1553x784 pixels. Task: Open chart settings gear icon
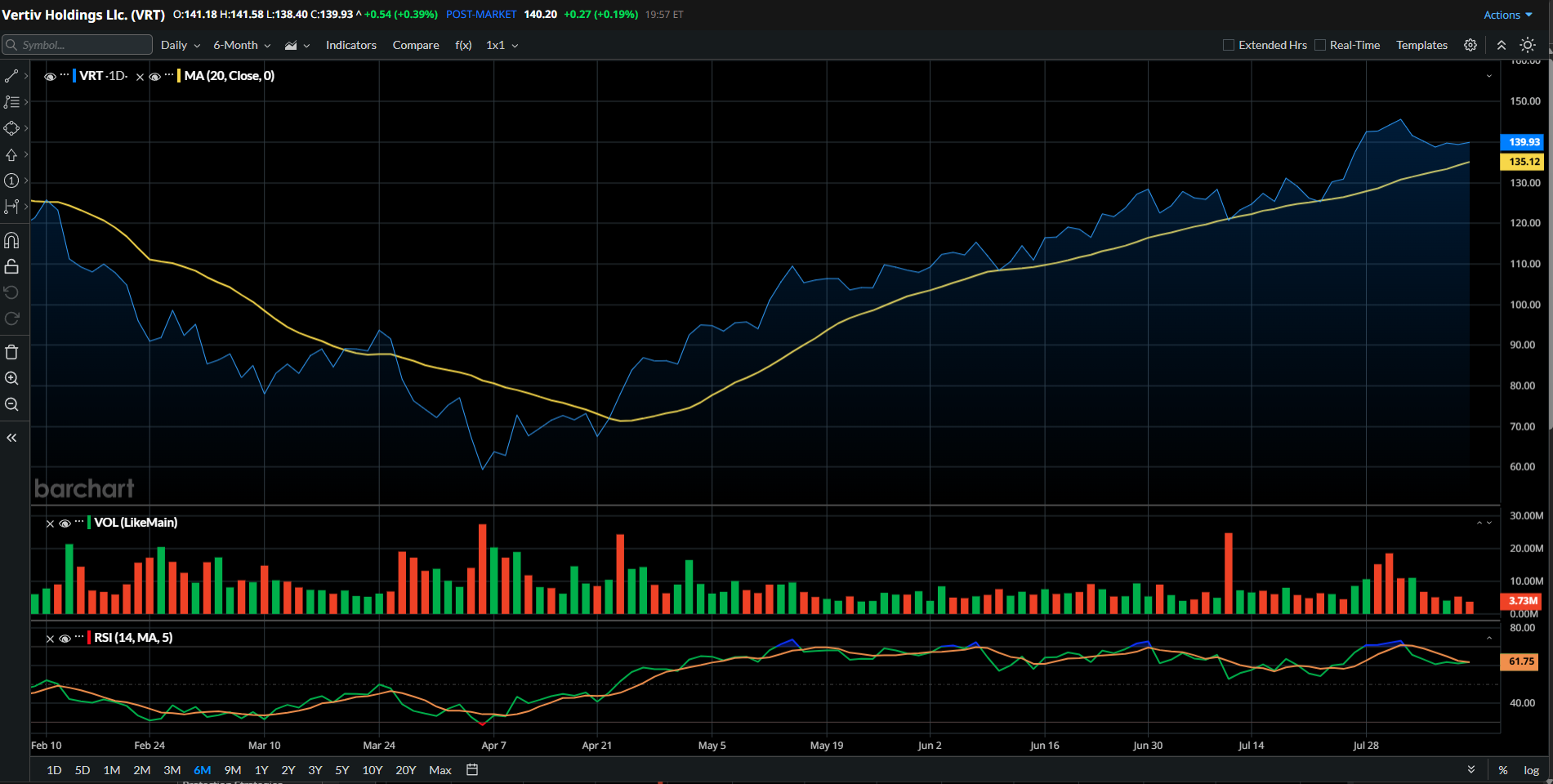point(1470,45)
